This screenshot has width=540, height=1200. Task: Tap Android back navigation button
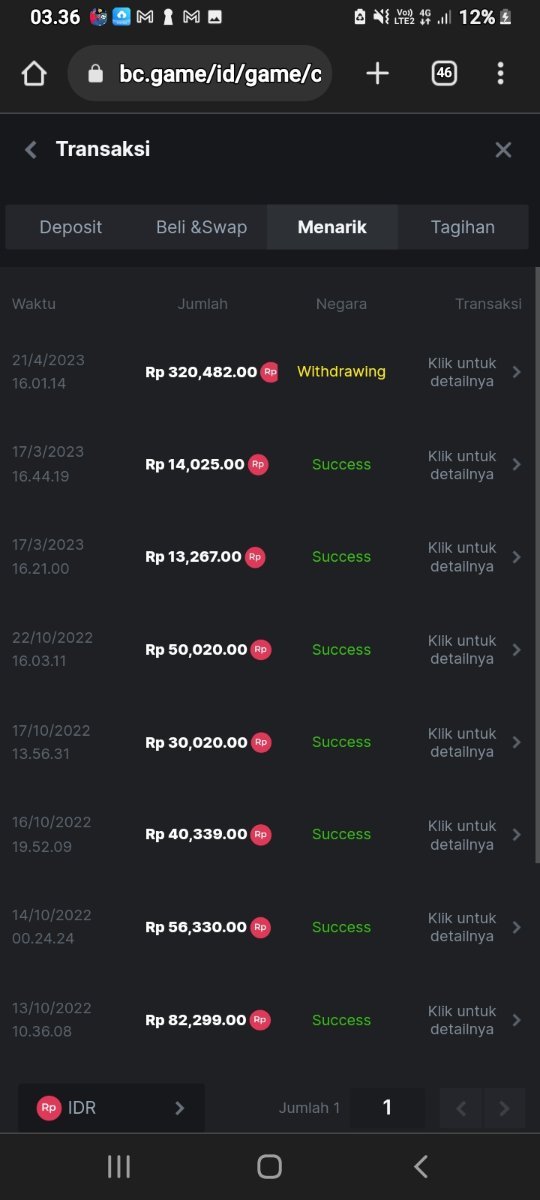click(x=421, y=1166)
